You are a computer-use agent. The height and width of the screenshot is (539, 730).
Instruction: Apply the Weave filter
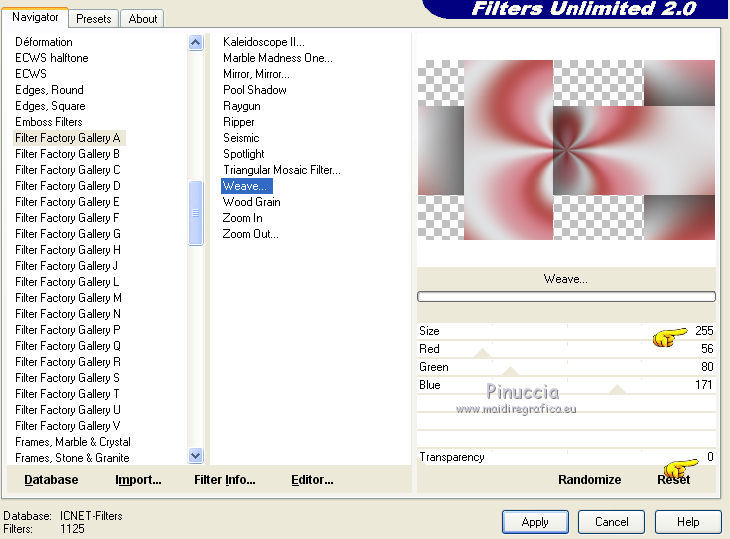(535, 522)
